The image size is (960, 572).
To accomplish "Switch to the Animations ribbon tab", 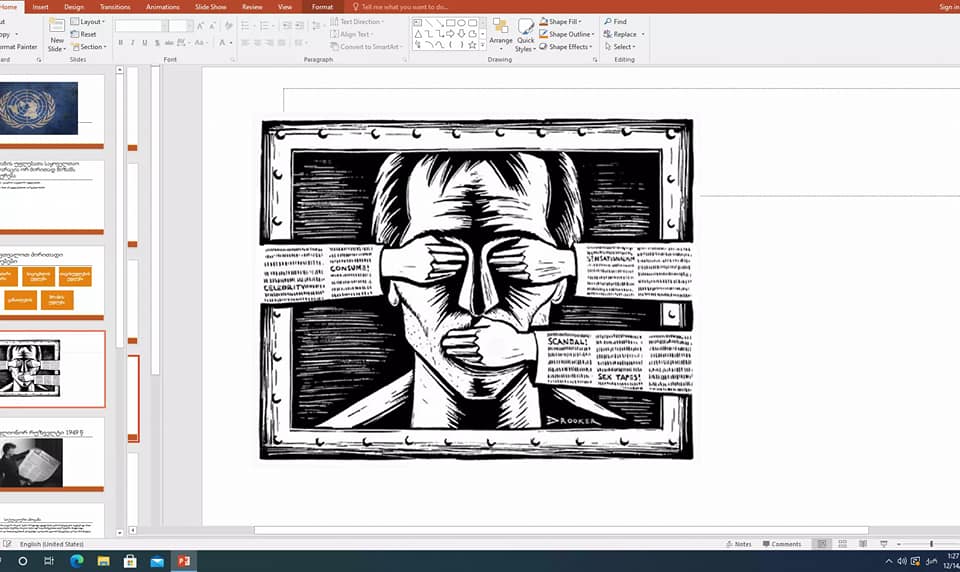I will tap(163, 7).
